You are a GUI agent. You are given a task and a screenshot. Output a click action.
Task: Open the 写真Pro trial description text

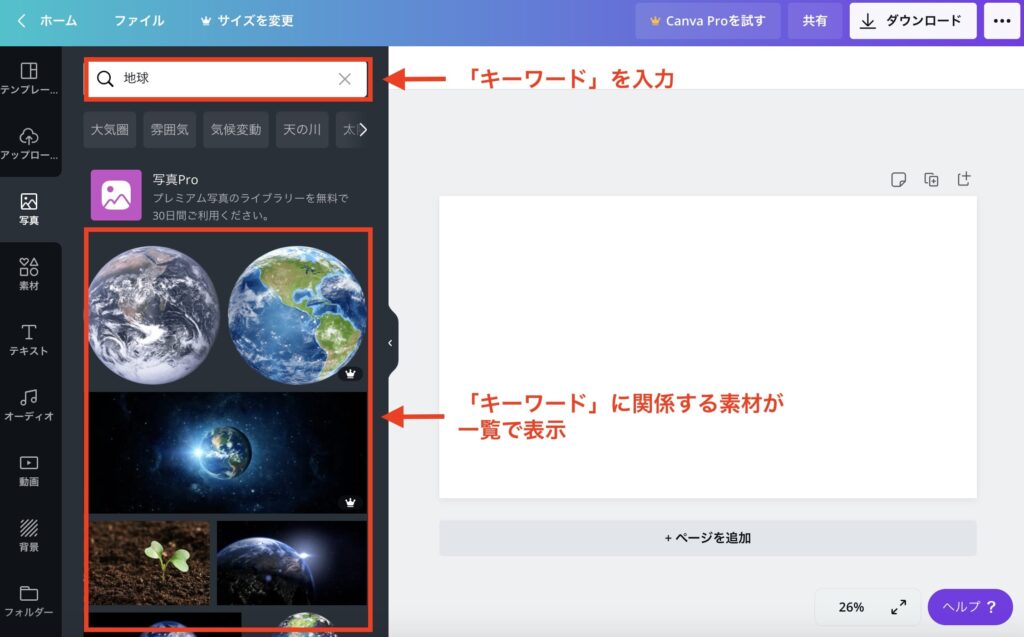[x=250, y=206]
